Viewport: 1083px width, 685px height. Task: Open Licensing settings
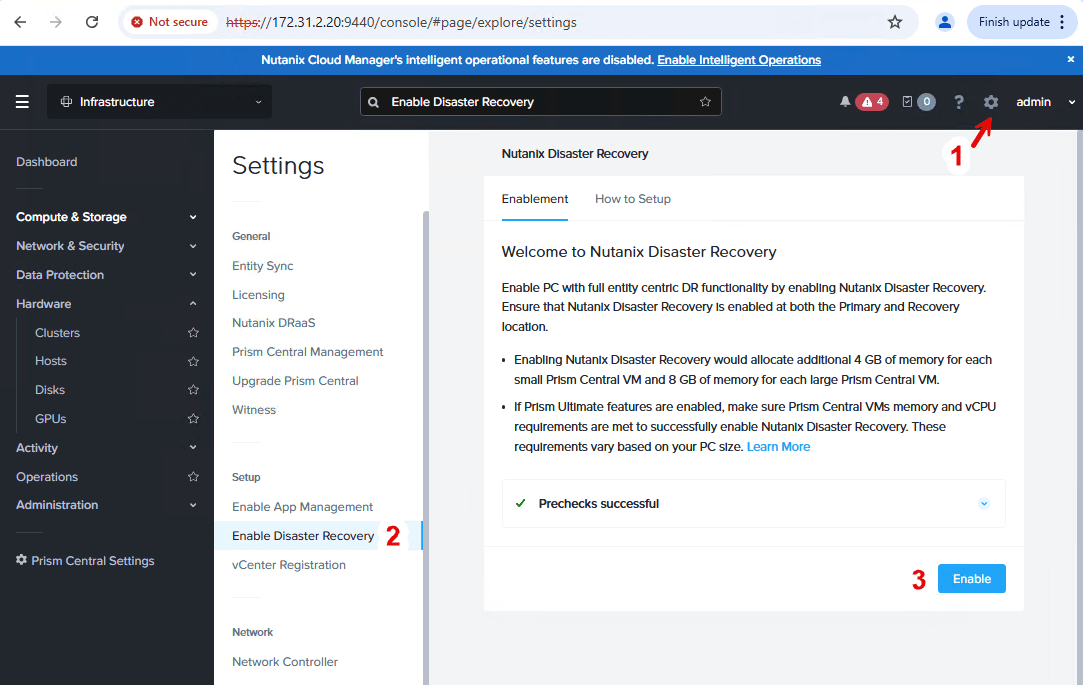[x=258, y=295]
